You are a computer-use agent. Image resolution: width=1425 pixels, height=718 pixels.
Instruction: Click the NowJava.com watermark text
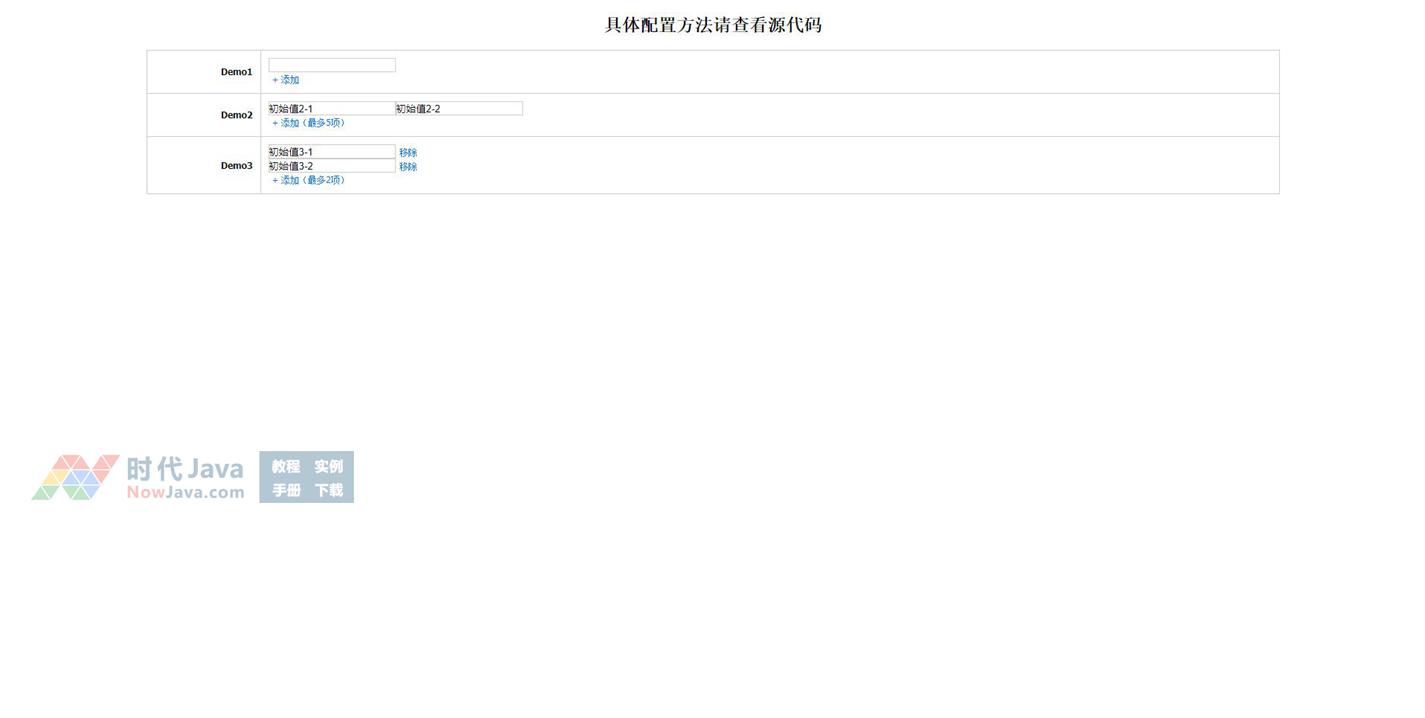tap(185, 492)
